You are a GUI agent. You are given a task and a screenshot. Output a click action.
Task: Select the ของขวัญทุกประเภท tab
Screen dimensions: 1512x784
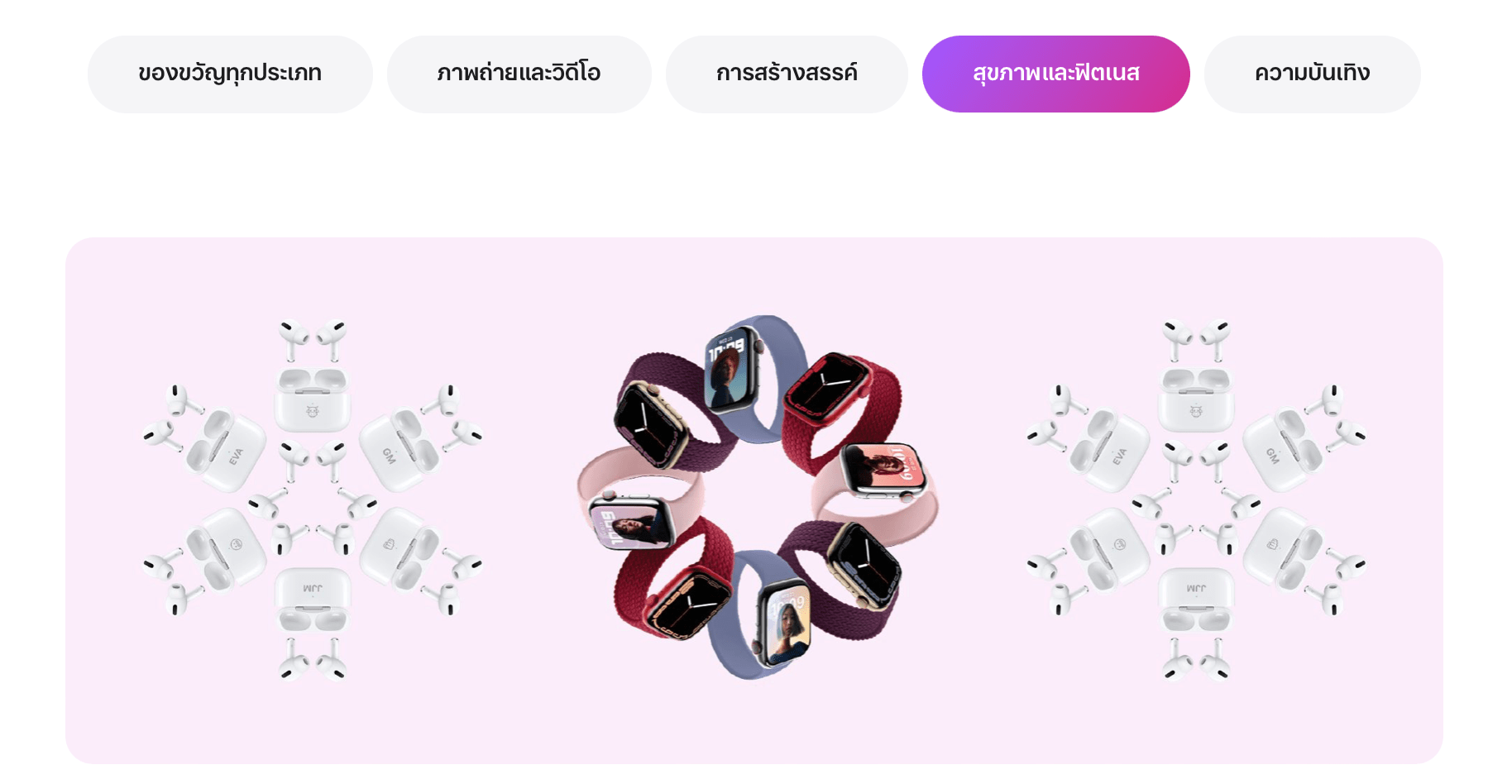230,74
